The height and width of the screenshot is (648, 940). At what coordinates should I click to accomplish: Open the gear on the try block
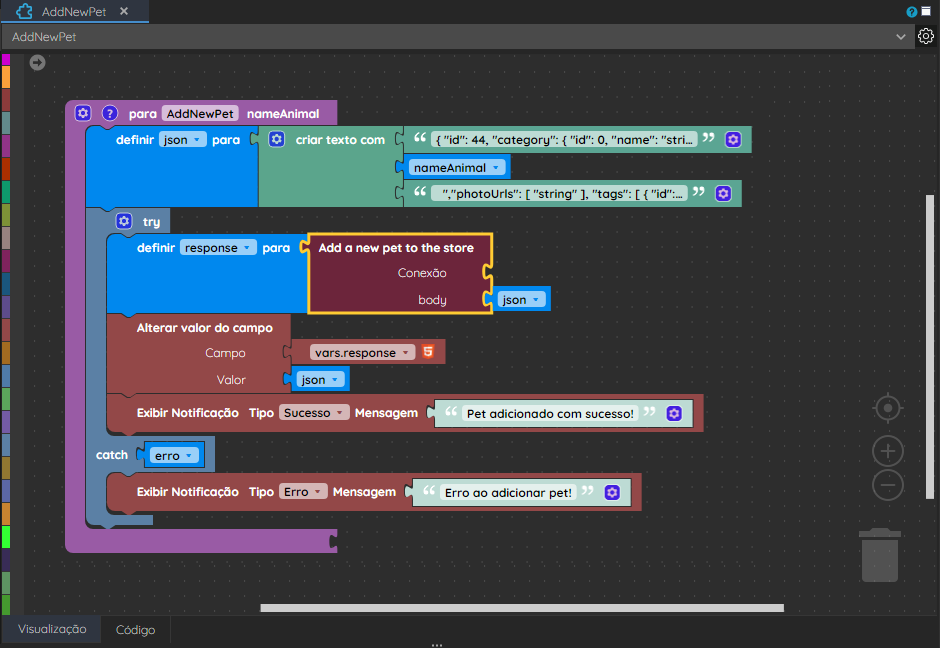(124, 221)
